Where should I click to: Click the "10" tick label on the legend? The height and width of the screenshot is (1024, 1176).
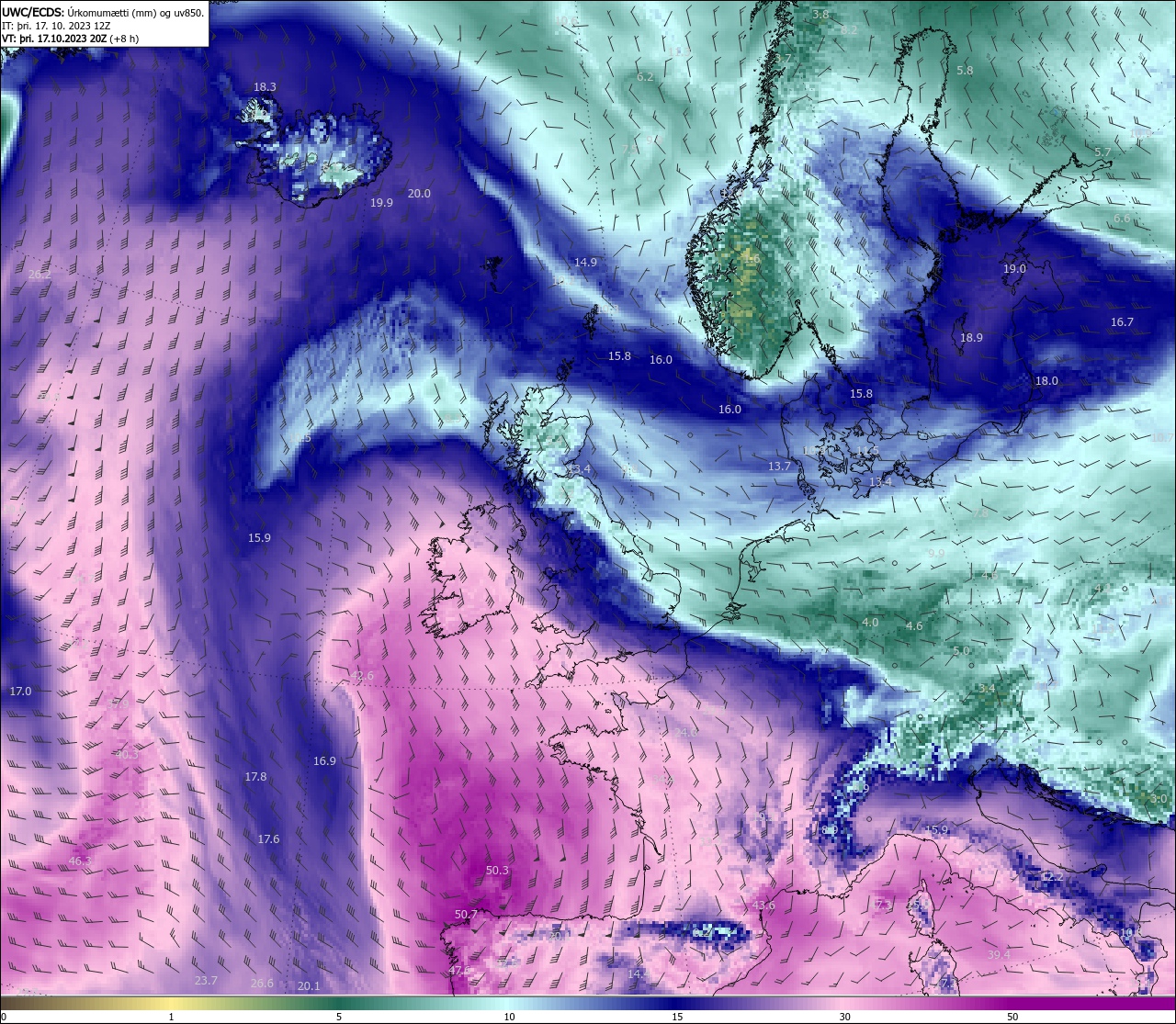tap(509, 1017)
